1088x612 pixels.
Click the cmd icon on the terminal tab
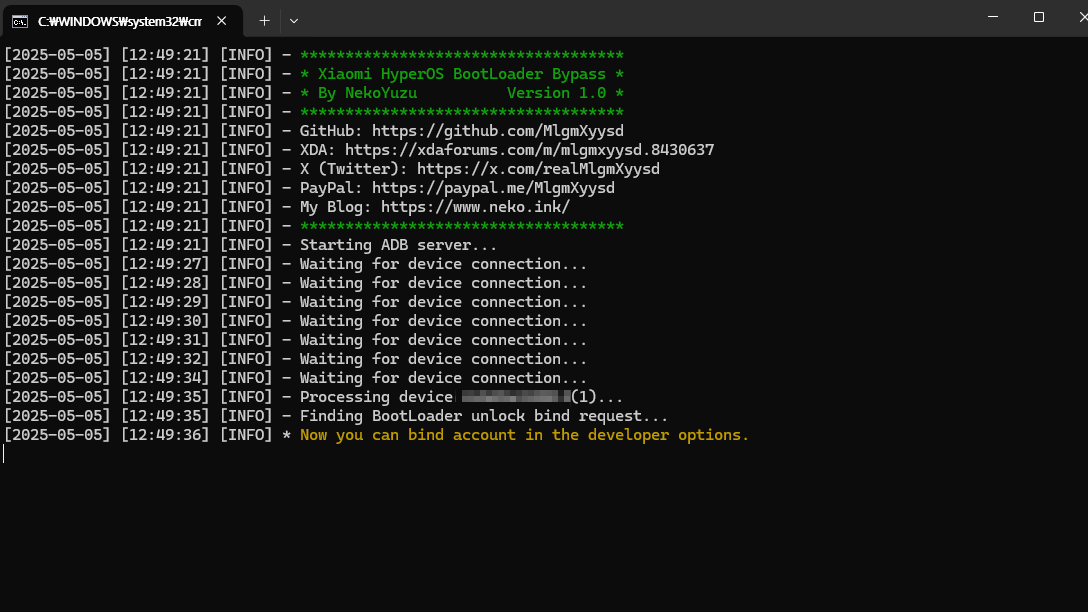20,22
